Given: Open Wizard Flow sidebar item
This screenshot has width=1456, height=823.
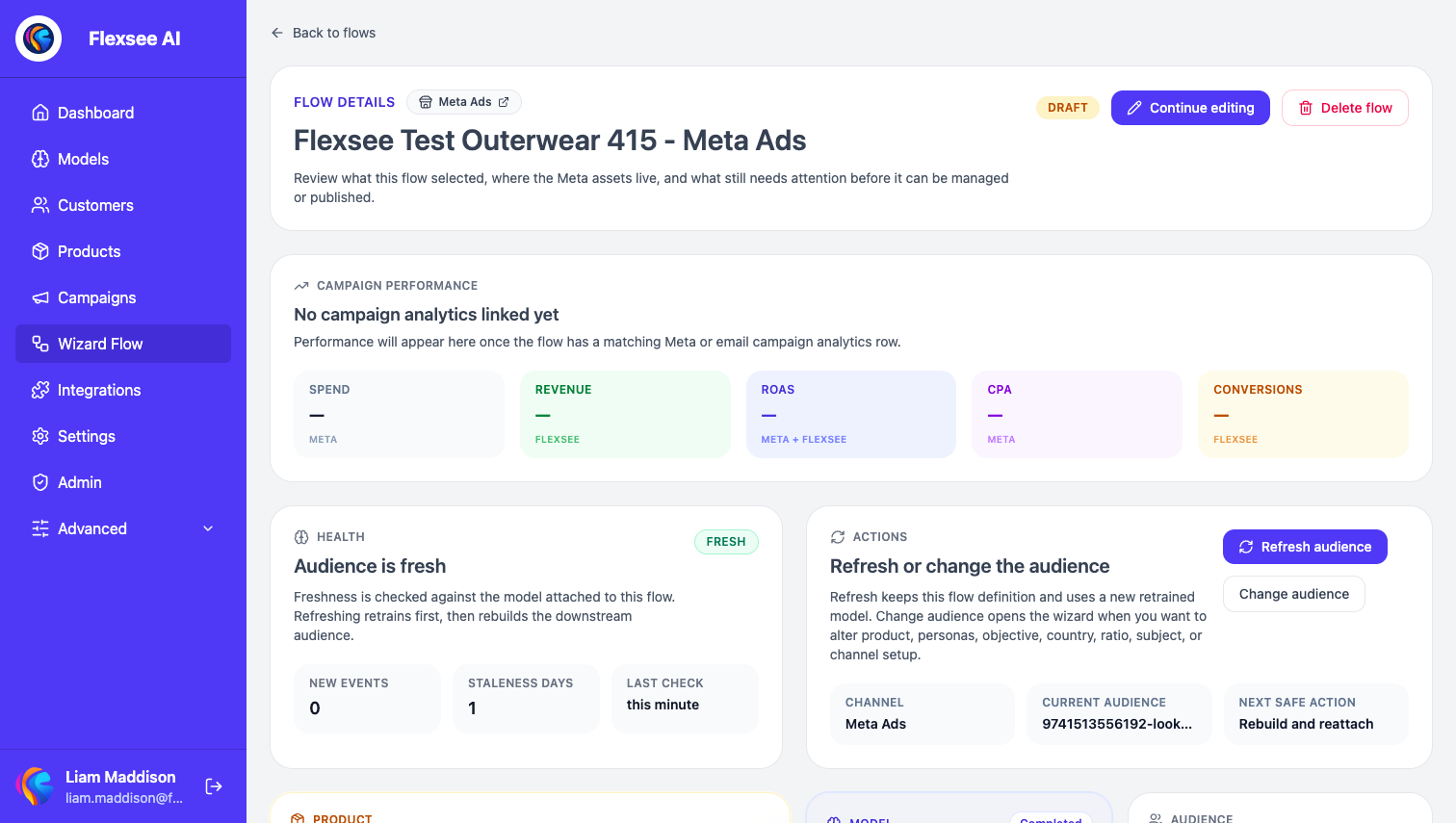Looking at the screenshot, I should pyautogui.click(x=123, y=344).
